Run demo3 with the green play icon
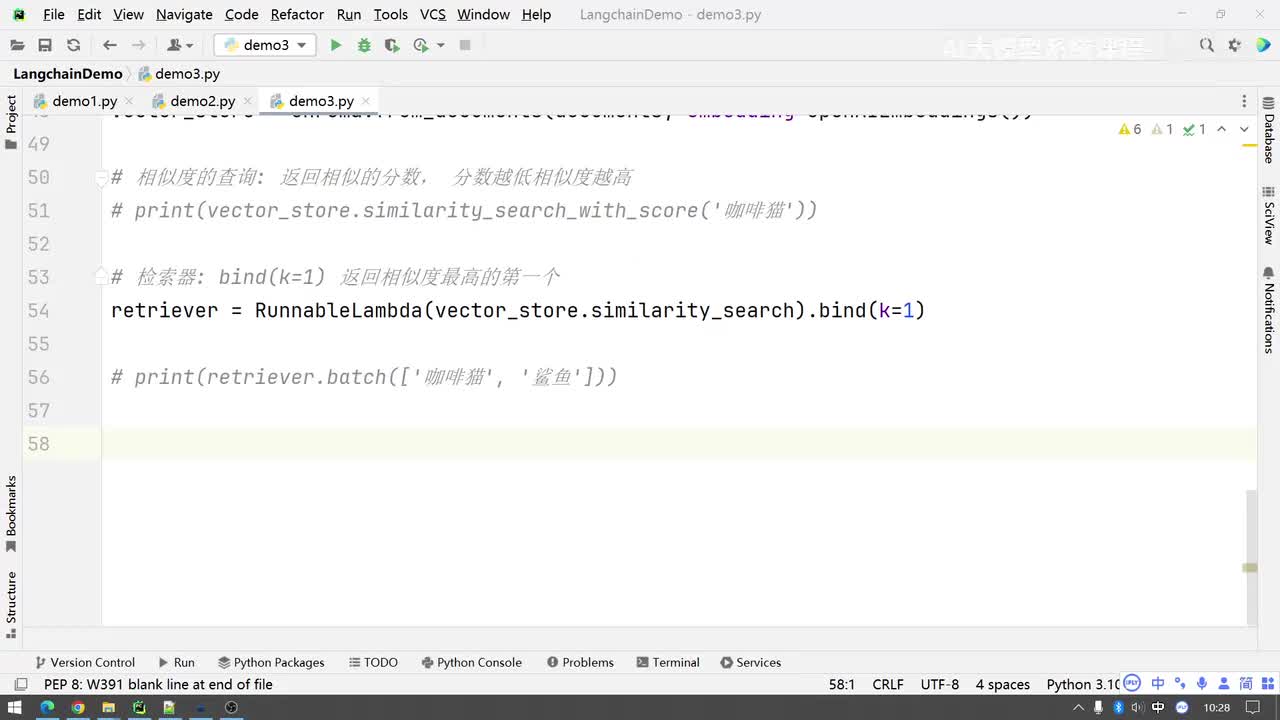This screenshot has height=720, width=1280. point(336,45)
